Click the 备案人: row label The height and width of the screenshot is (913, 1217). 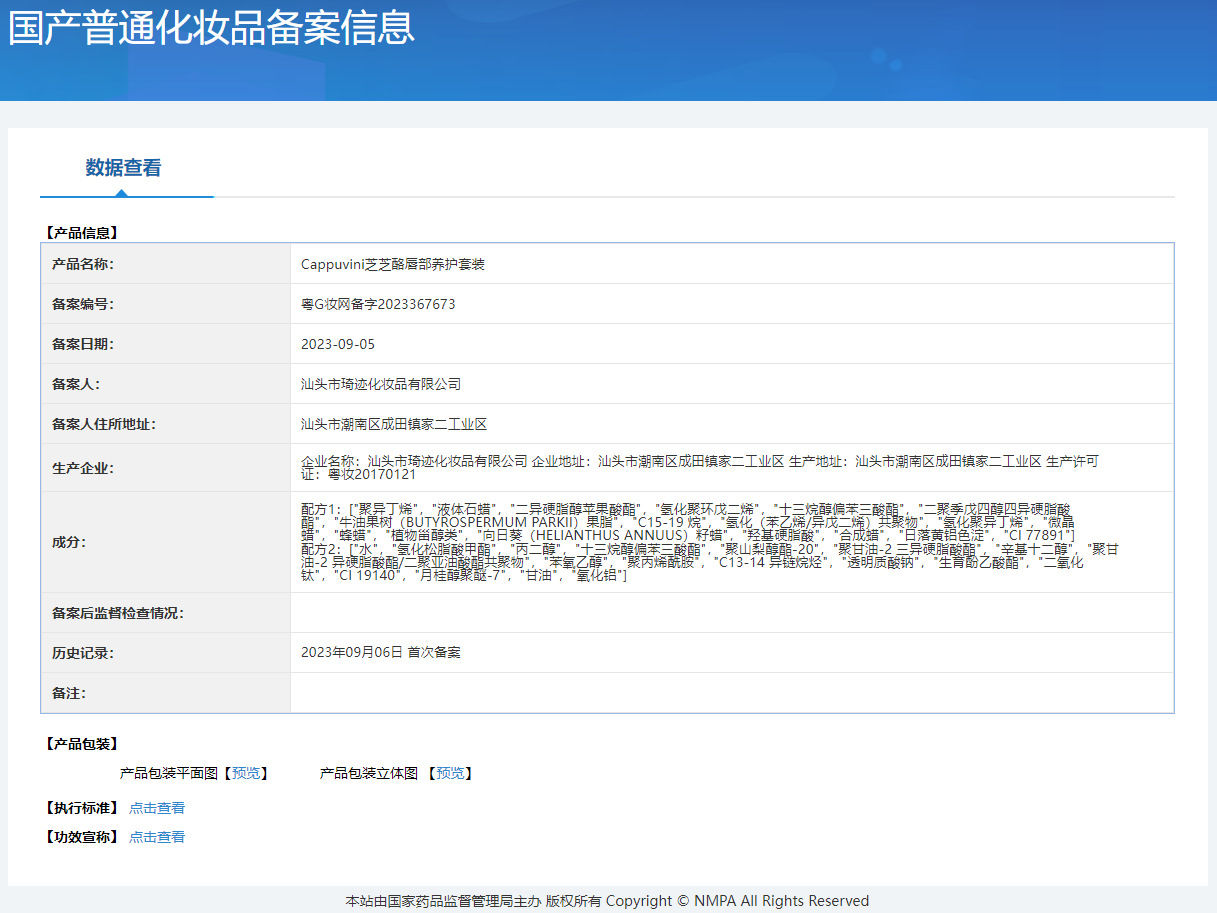[x=76, y=384]
